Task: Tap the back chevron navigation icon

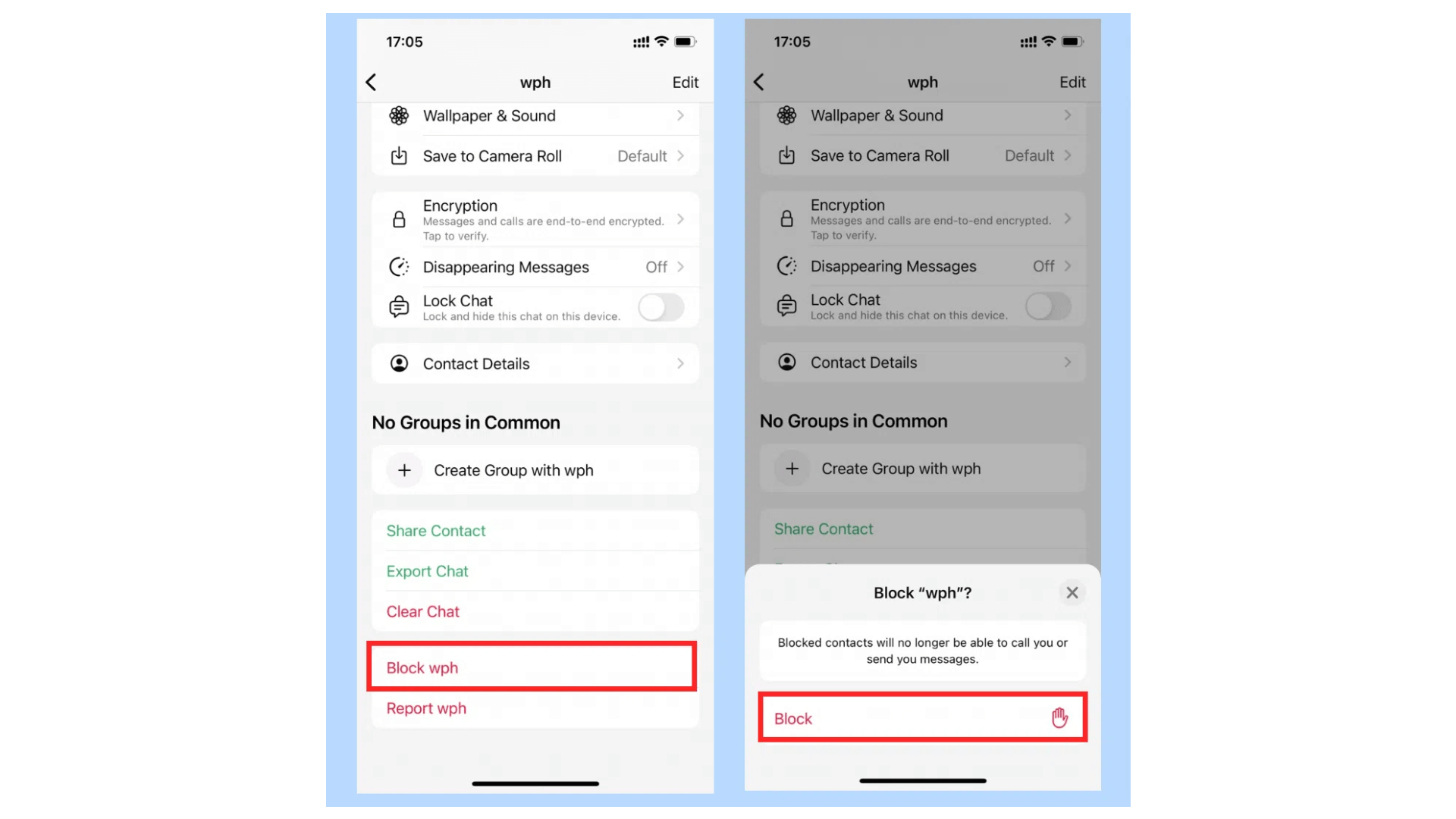Action: coord(371,82)
